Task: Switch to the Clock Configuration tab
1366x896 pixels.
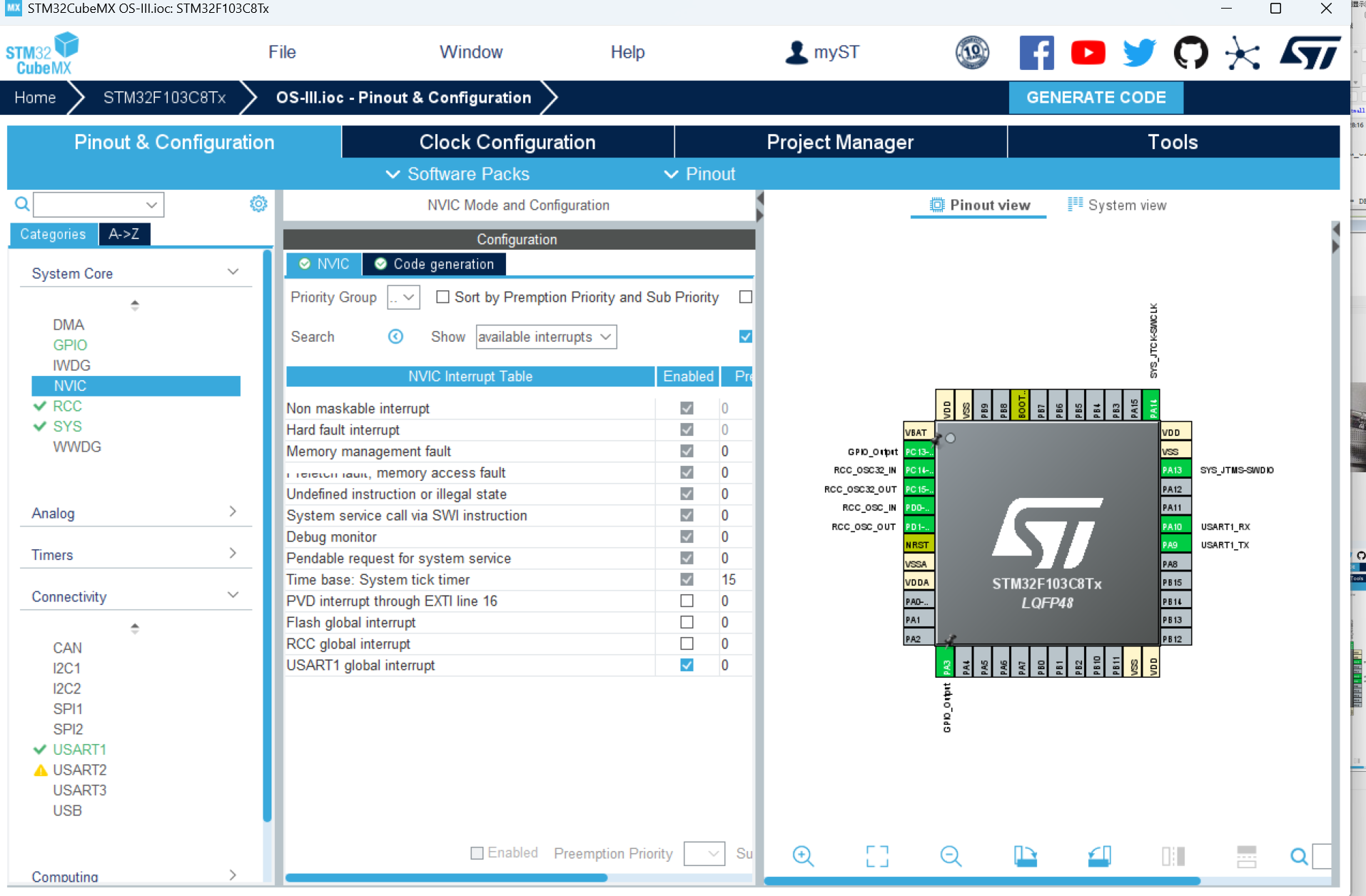Action: click(507, 142)
